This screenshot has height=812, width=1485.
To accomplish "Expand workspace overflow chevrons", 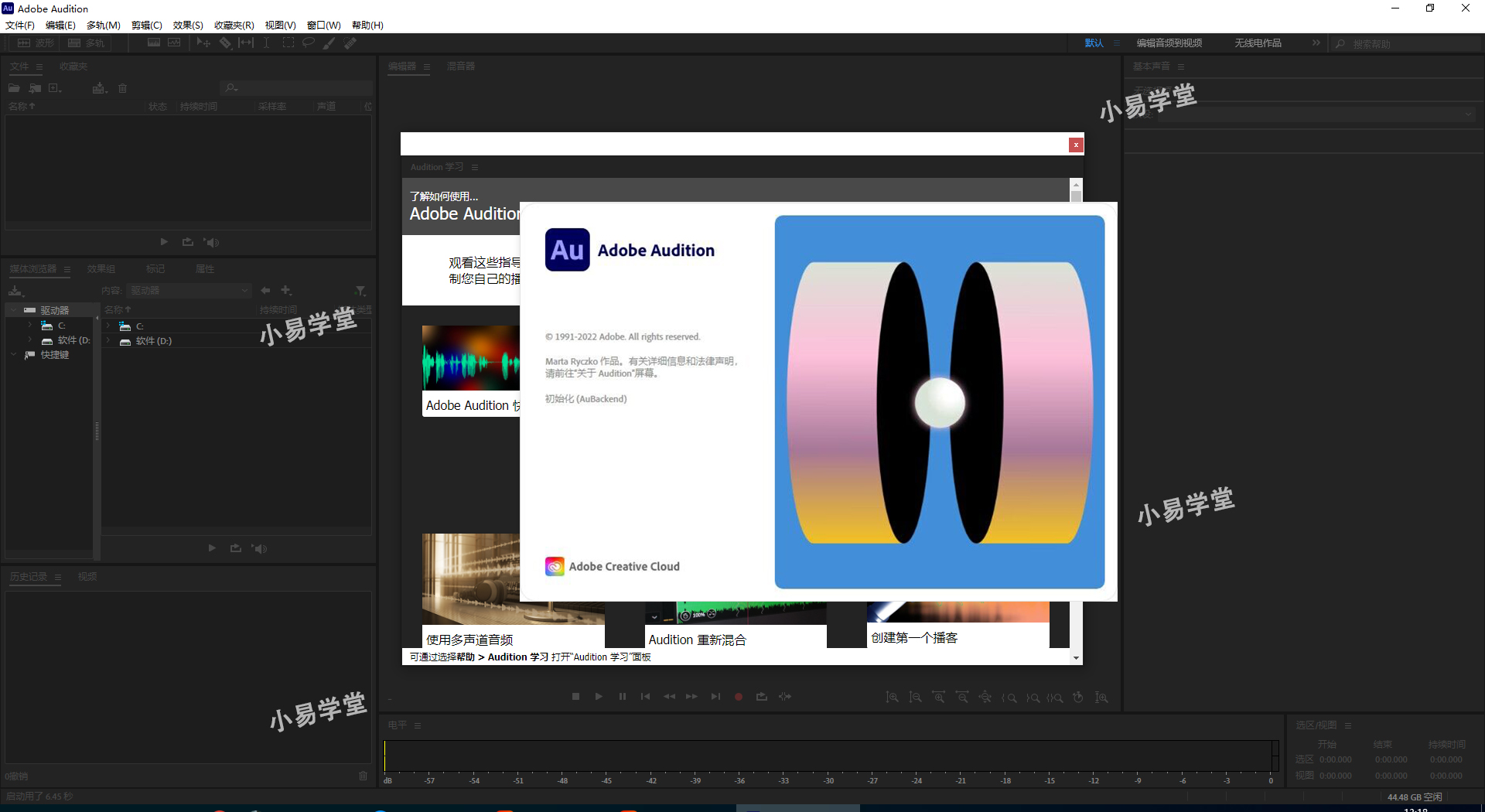I will tap(1316, 43).
